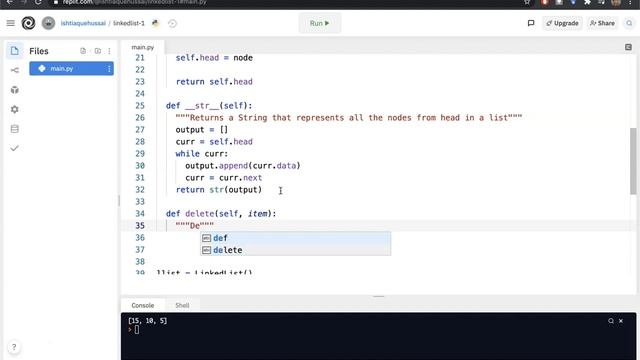
Task: Open the ishtiaquehussai profile link
Action: tap(83, 23)
